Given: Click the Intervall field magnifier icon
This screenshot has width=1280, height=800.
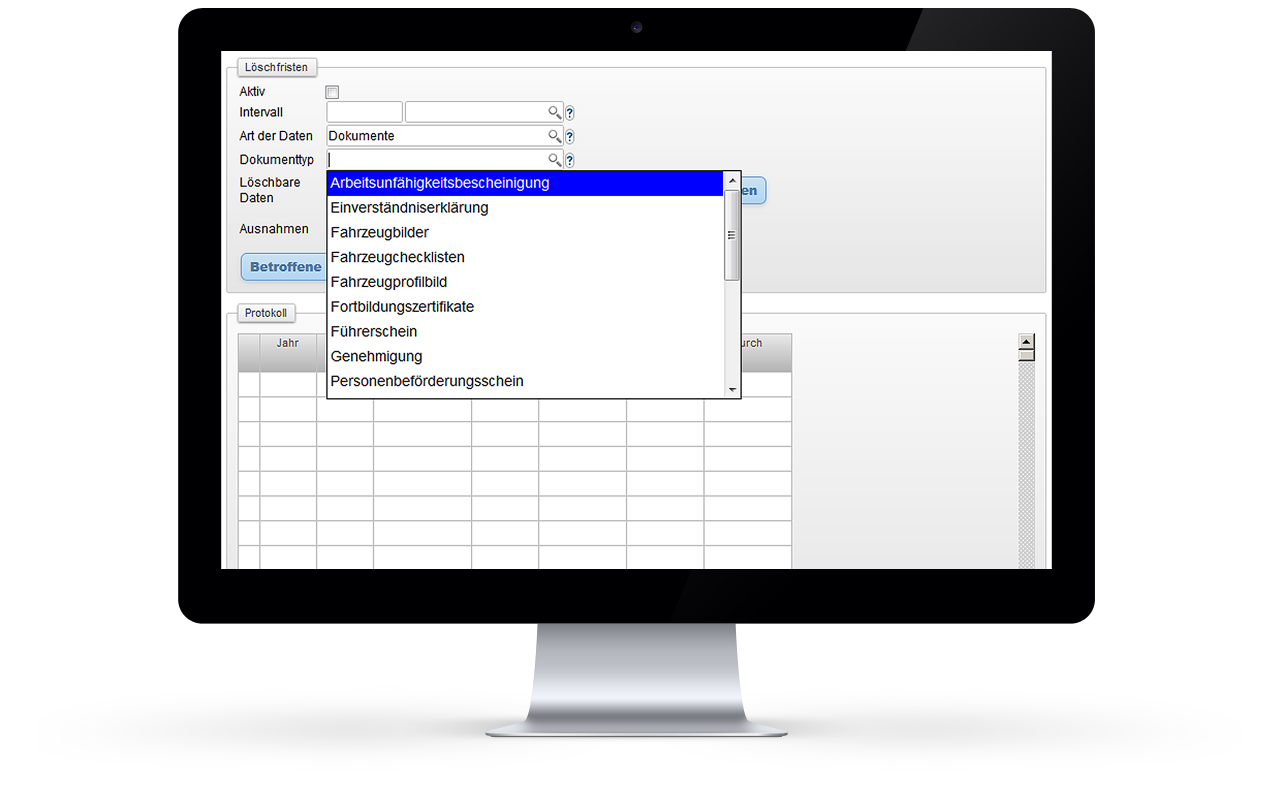Looking at the screenshot, I should click(x=554, y=113).
